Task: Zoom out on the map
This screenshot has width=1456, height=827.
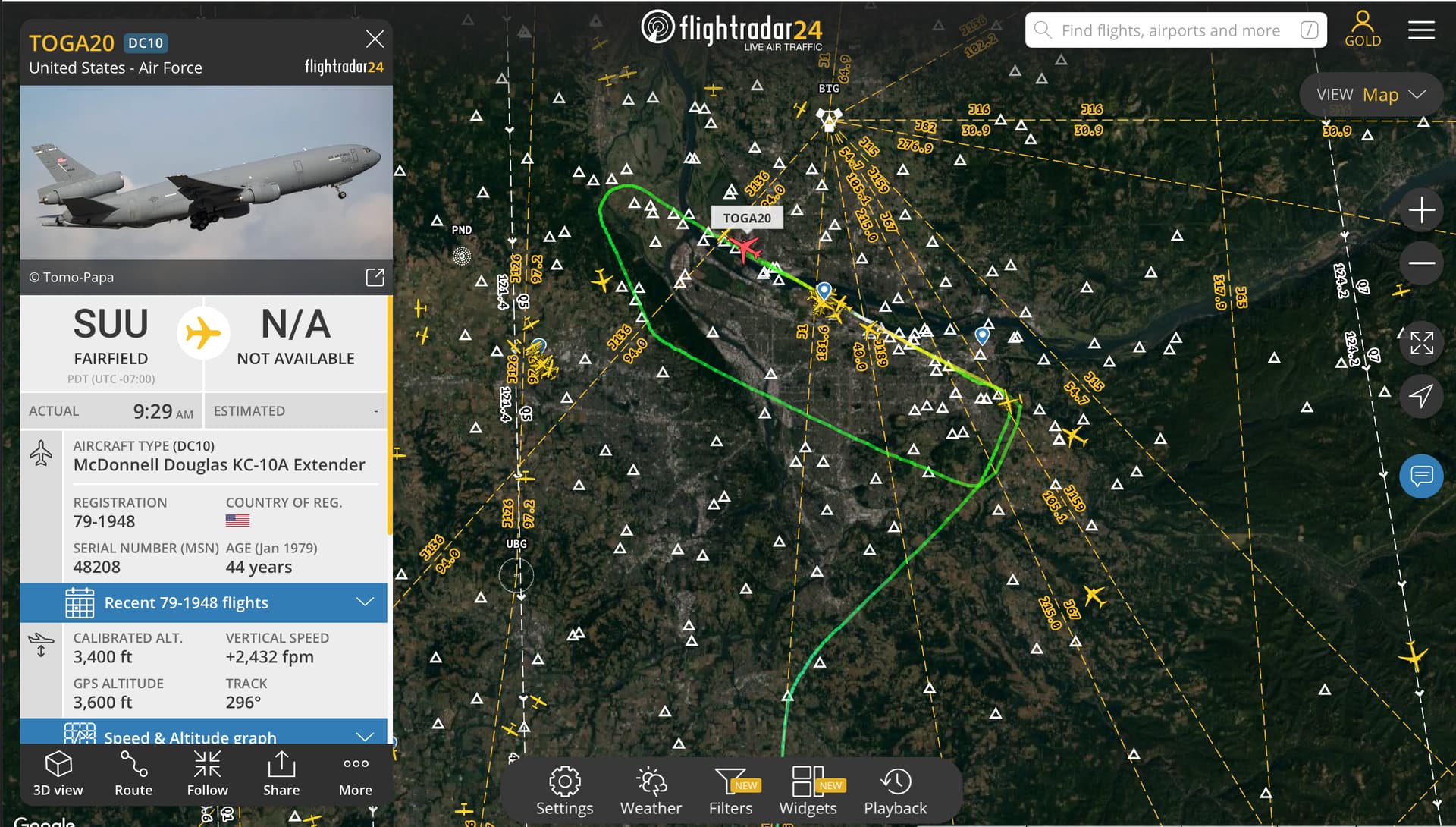Action: (1421, 263)
